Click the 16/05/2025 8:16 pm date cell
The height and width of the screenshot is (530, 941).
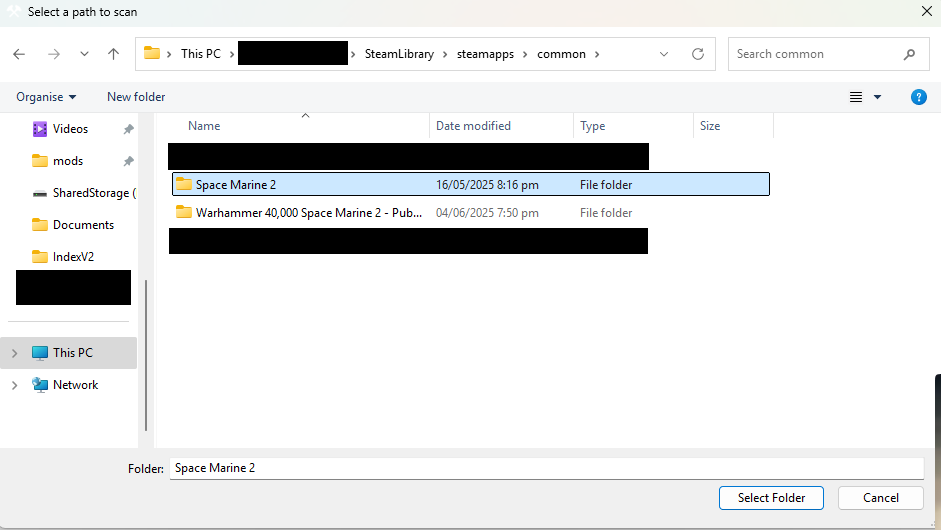click(x=487, y=184)
